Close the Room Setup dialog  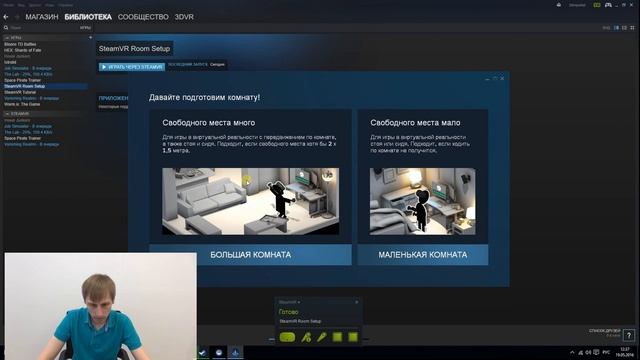(502, 78)
